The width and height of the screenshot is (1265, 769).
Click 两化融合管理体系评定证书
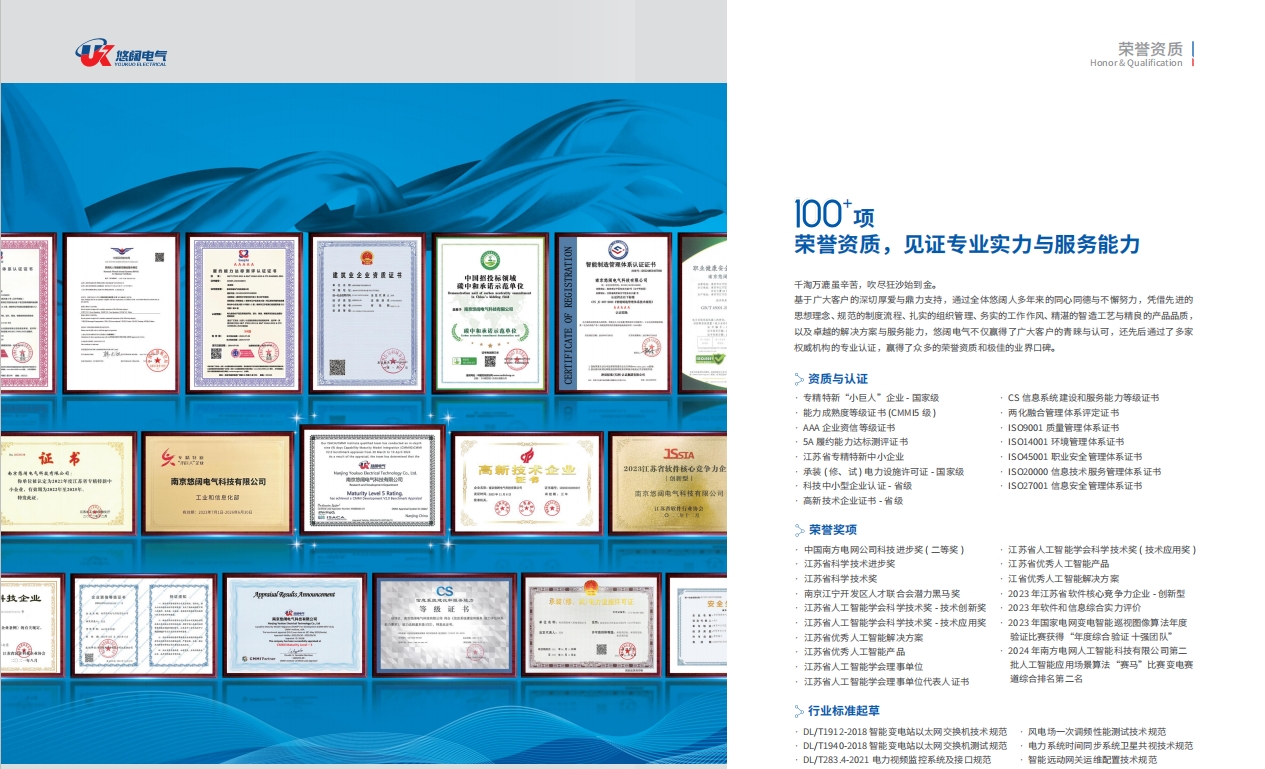tap(1064, 412)
